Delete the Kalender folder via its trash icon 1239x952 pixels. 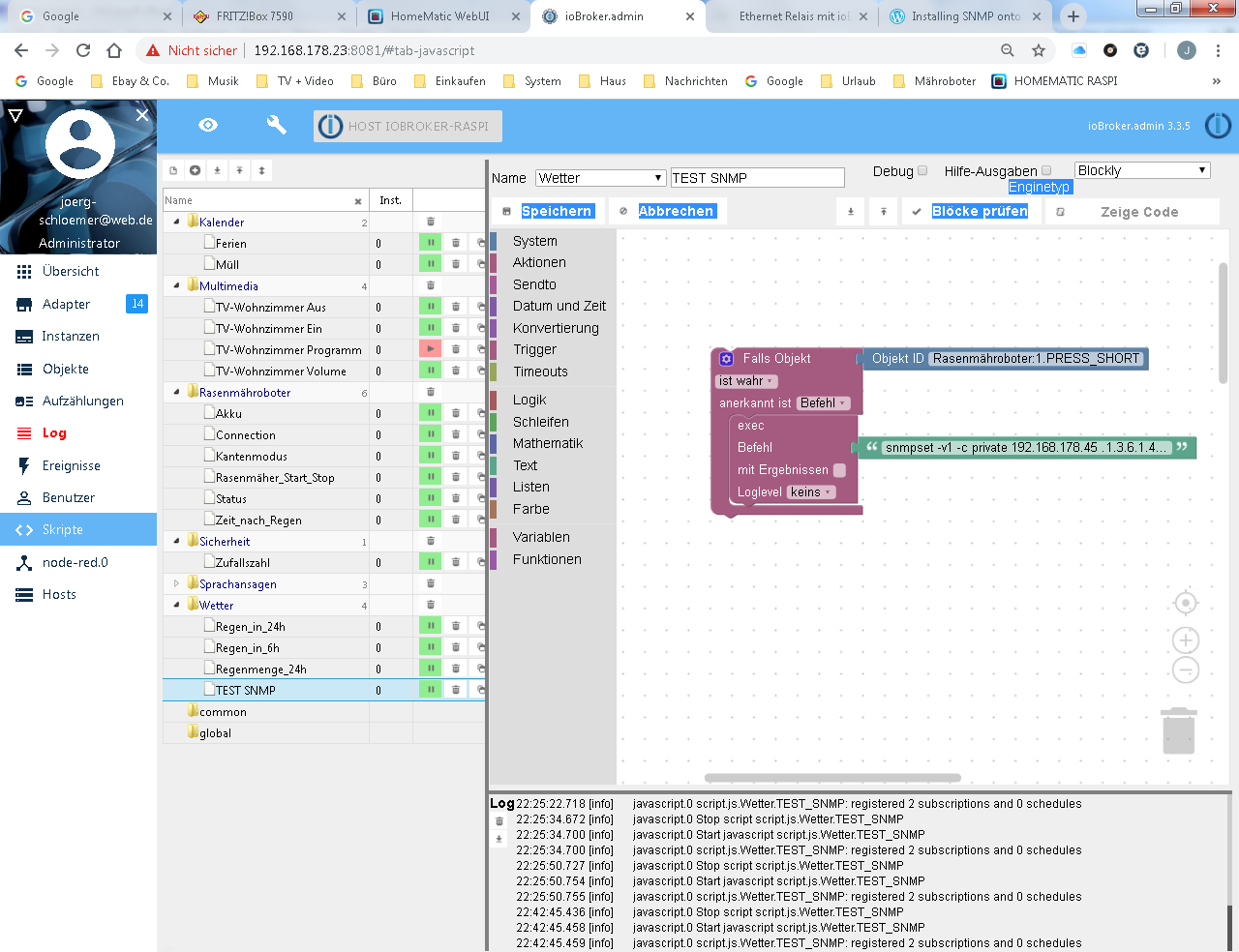click(x=431, y=222)
